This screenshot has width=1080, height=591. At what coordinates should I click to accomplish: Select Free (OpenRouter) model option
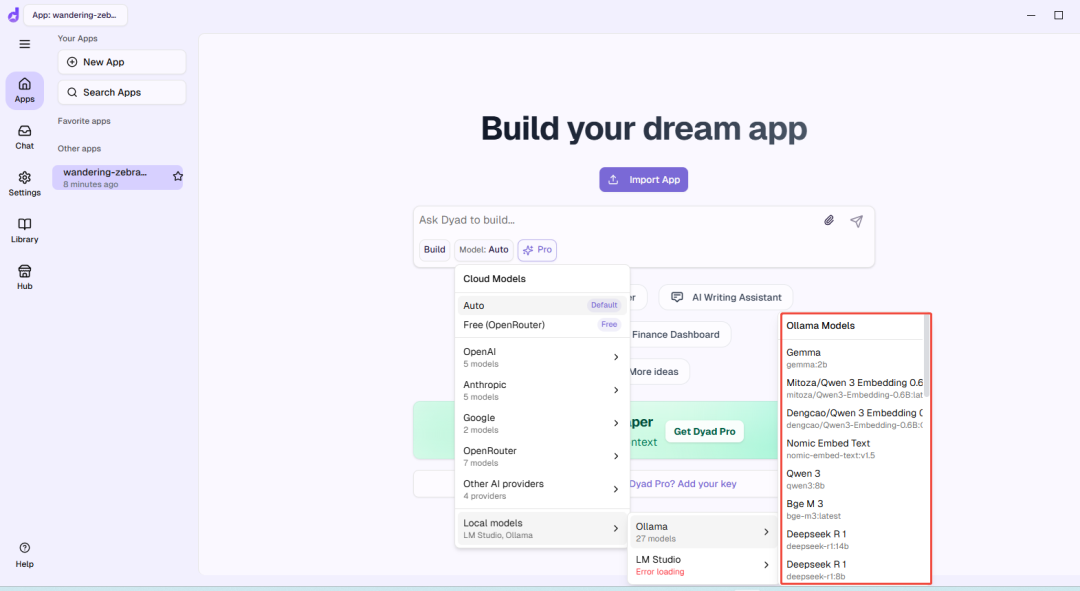[541, 324]
